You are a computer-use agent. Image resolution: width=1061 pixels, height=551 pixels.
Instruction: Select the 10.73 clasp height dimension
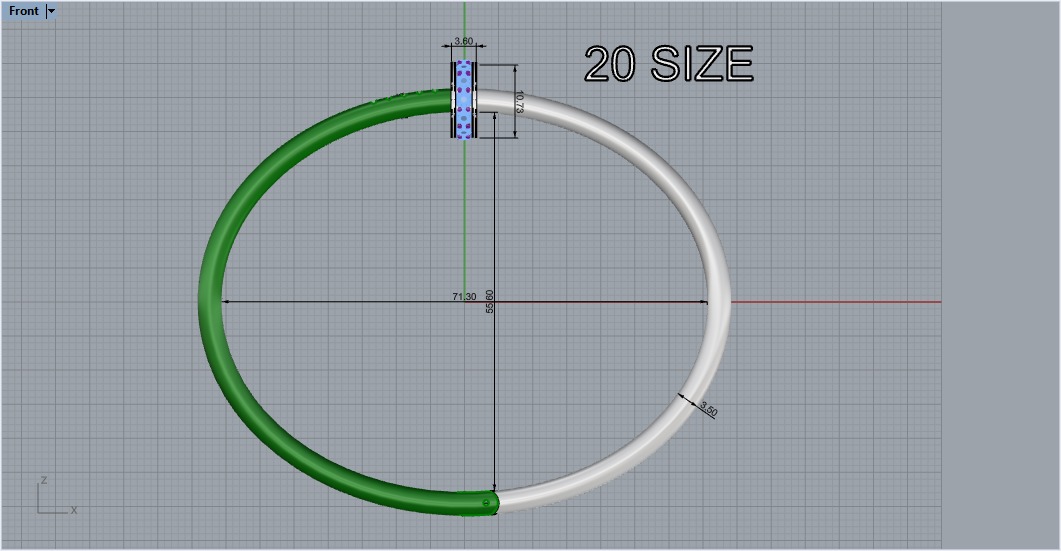coord(520,102)
